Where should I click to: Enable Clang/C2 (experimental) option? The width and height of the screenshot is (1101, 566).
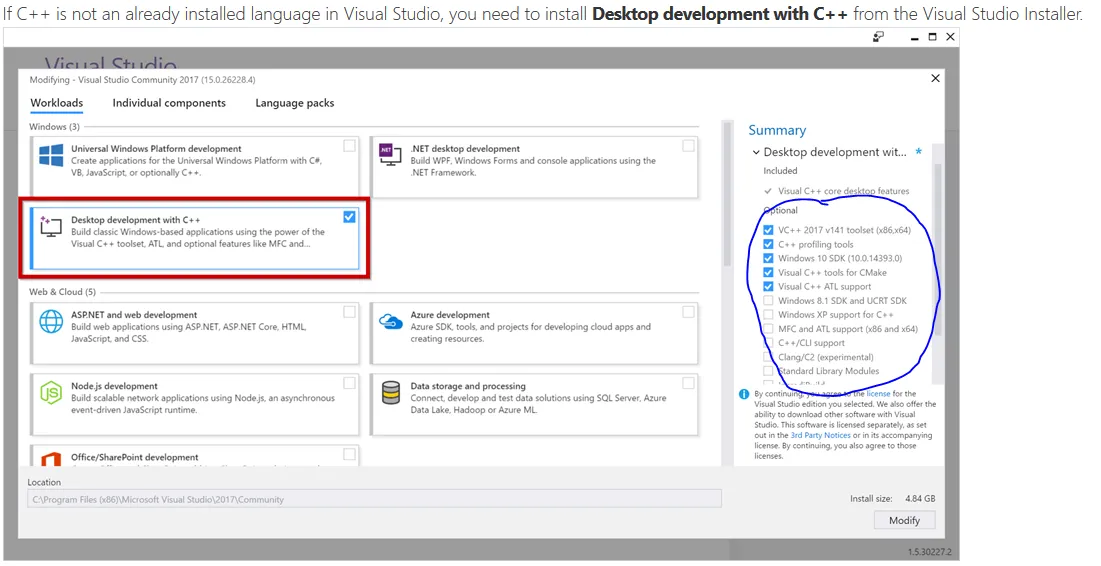click(x=768, y=357)
